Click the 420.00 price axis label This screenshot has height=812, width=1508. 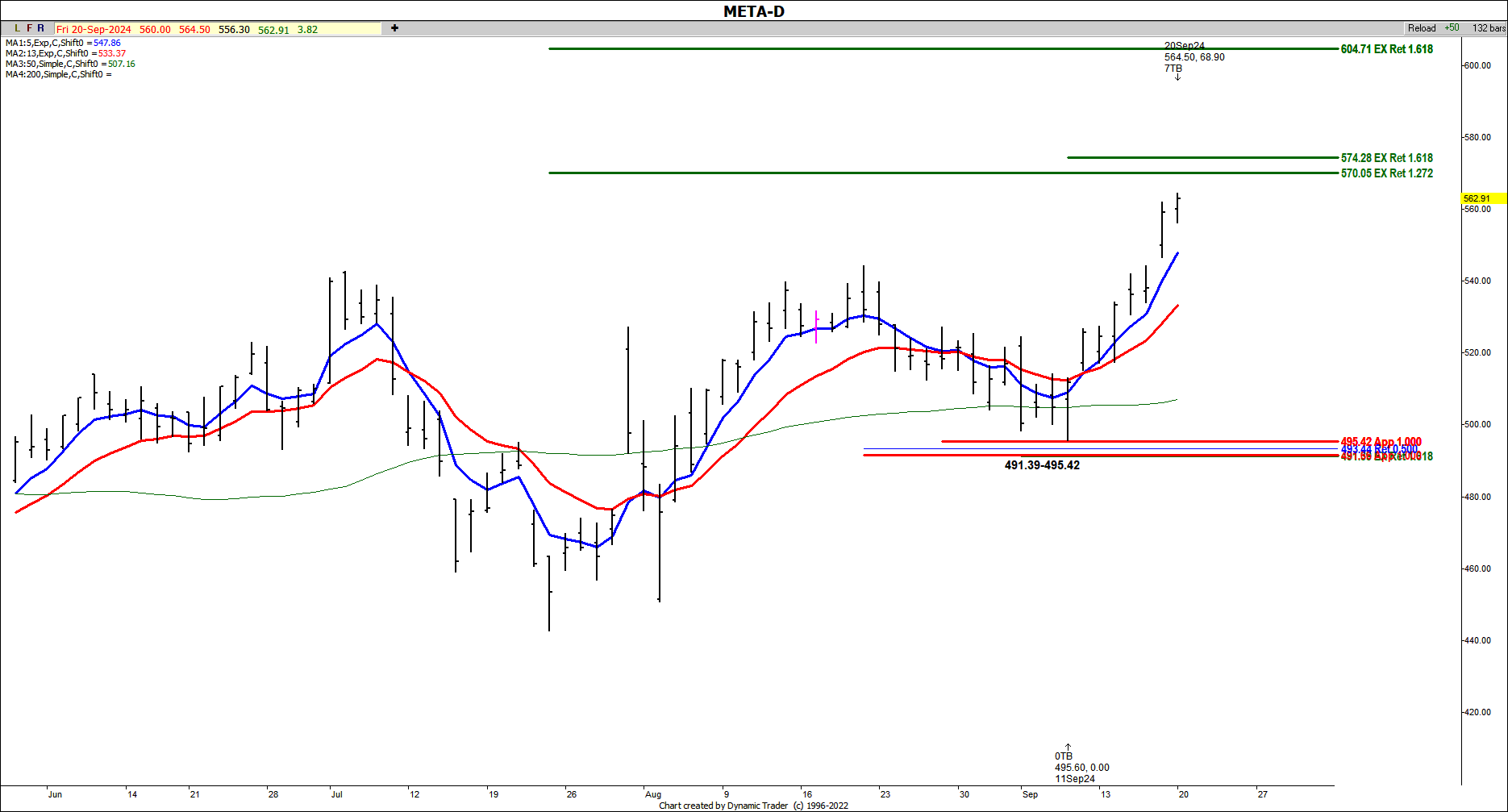pos(1477,713)
